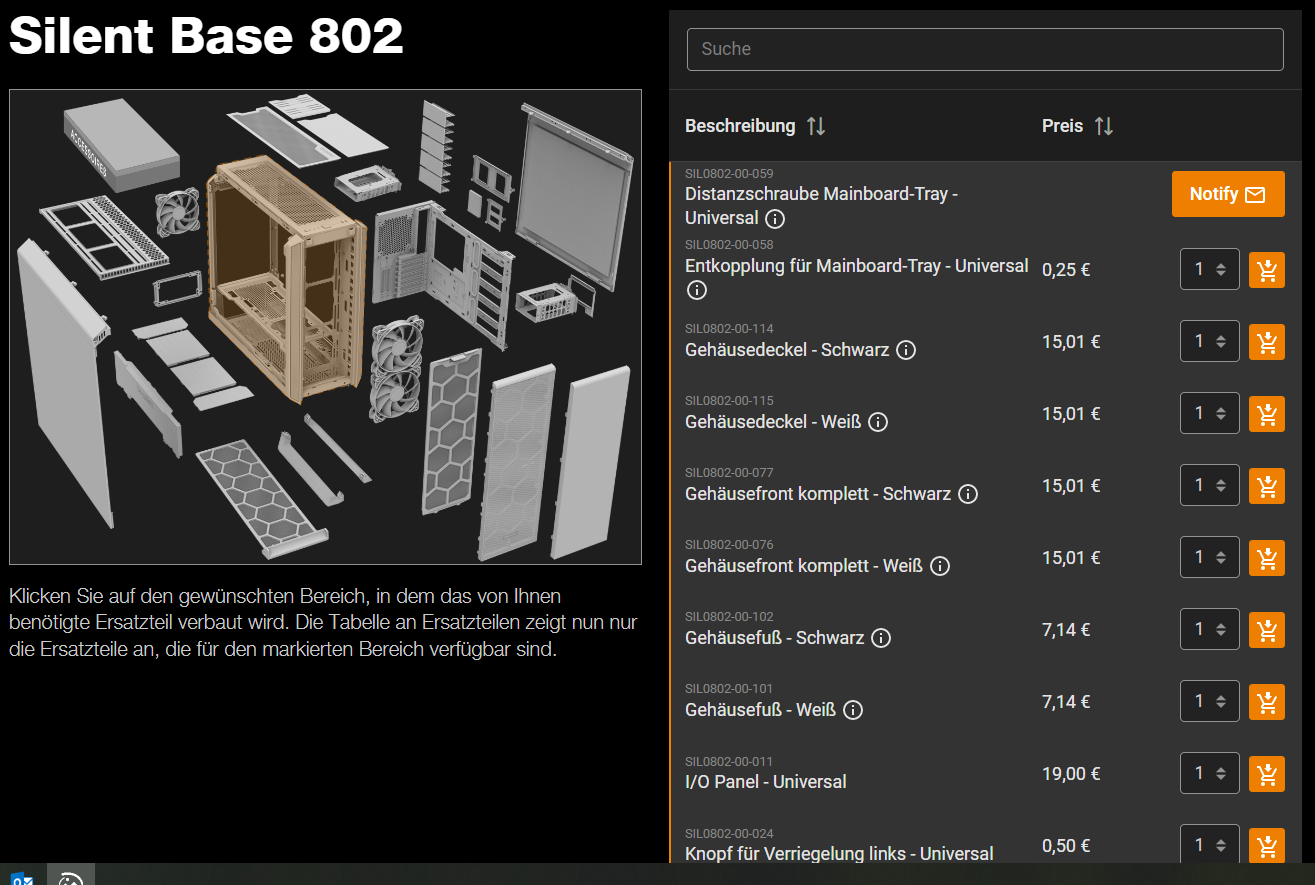Change quantity for Gehäusefront komplett - Weiß
The height and width of the screenshot is (885, 1315).
click(x=1210, y=557)
